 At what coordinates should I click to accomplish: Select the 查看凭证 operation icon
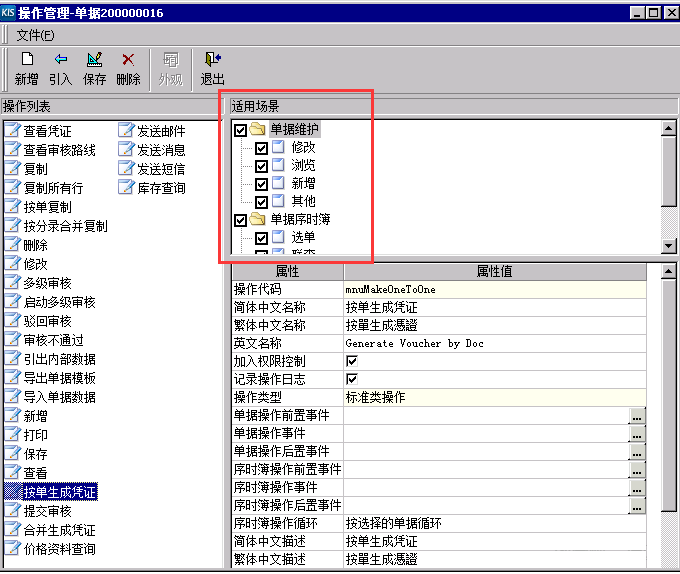pyautogui.click(x=13, y=131)
